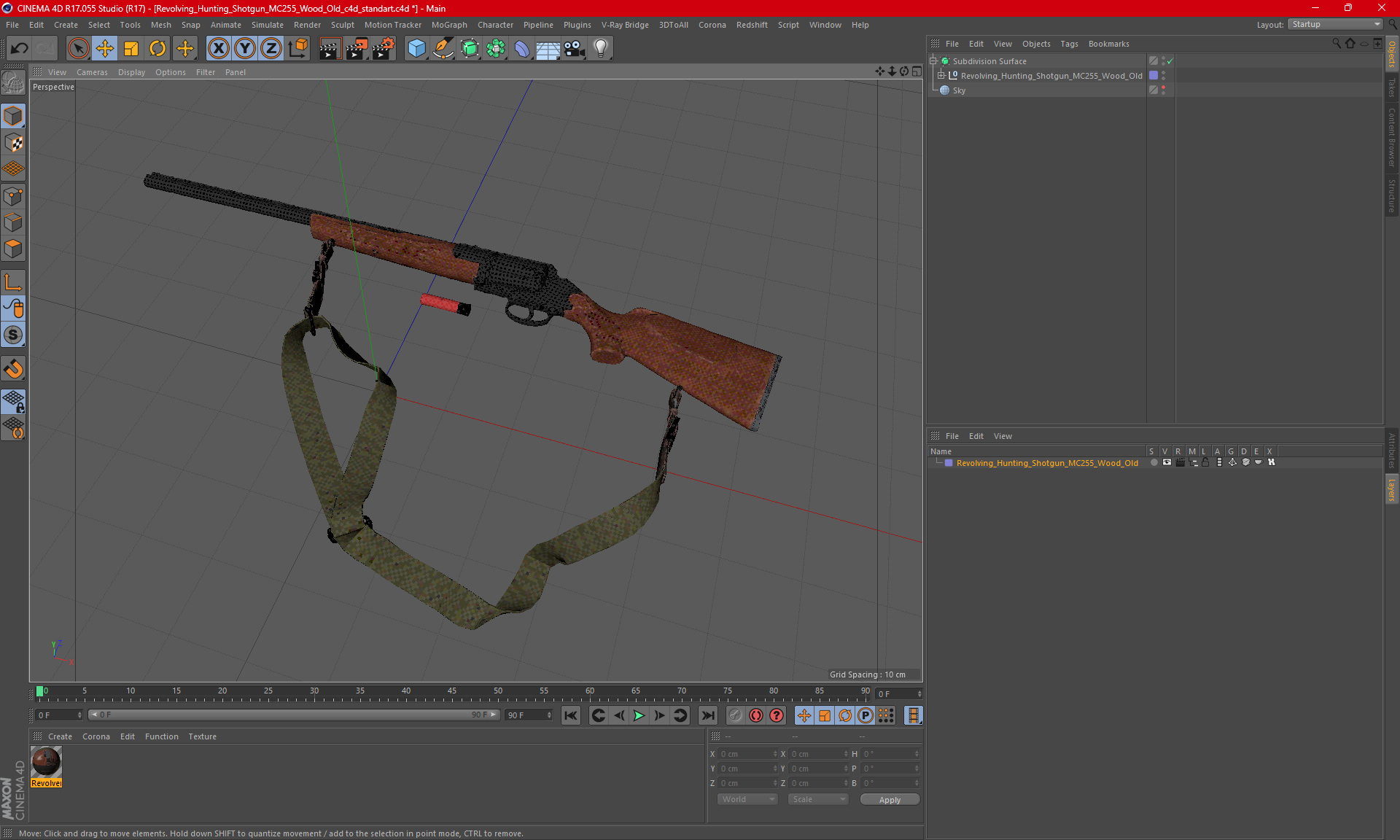
Task: Select the Scale tool
Action: point(131,48)
